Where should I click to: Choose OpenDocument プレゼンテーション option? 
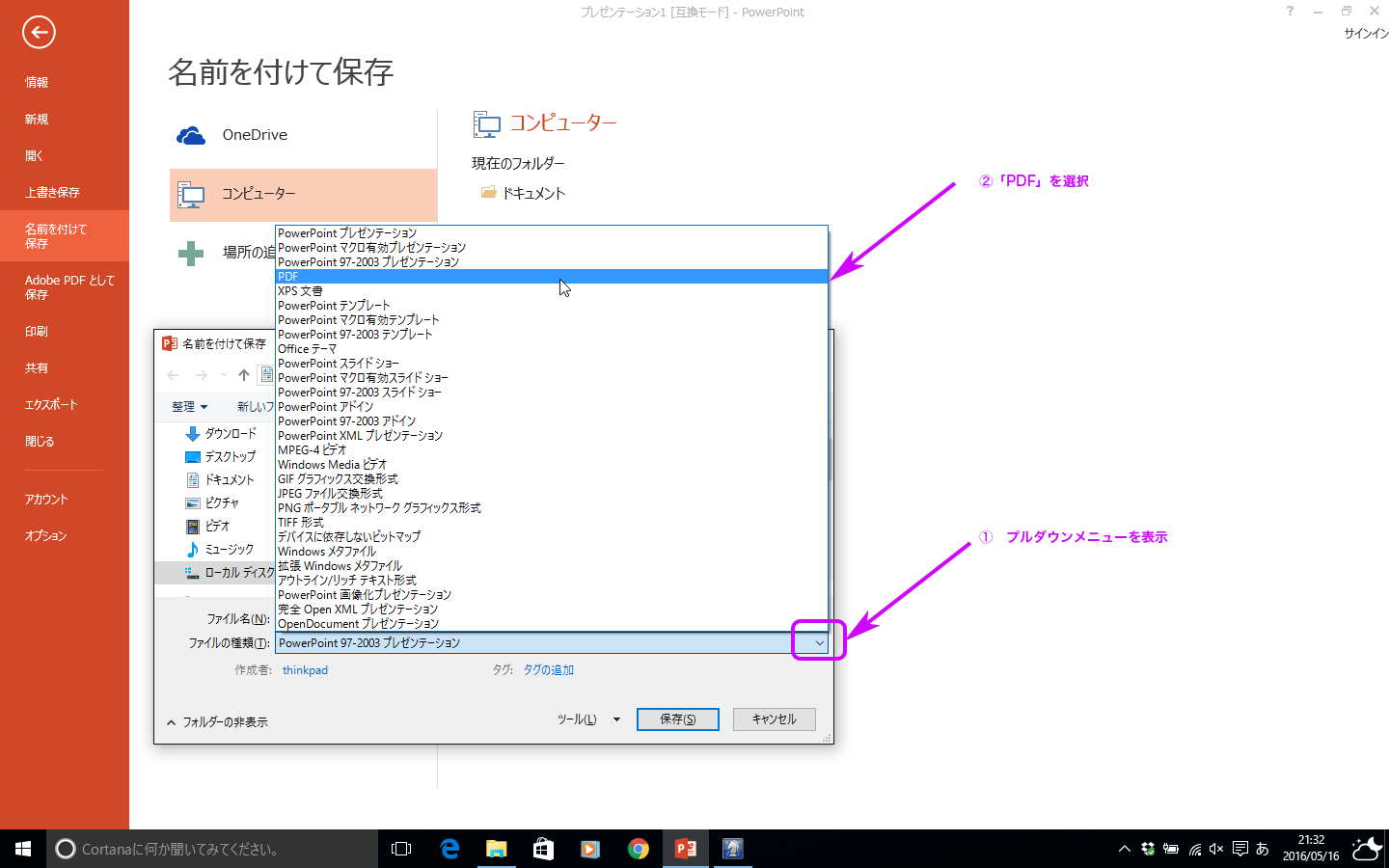[552, 624]
